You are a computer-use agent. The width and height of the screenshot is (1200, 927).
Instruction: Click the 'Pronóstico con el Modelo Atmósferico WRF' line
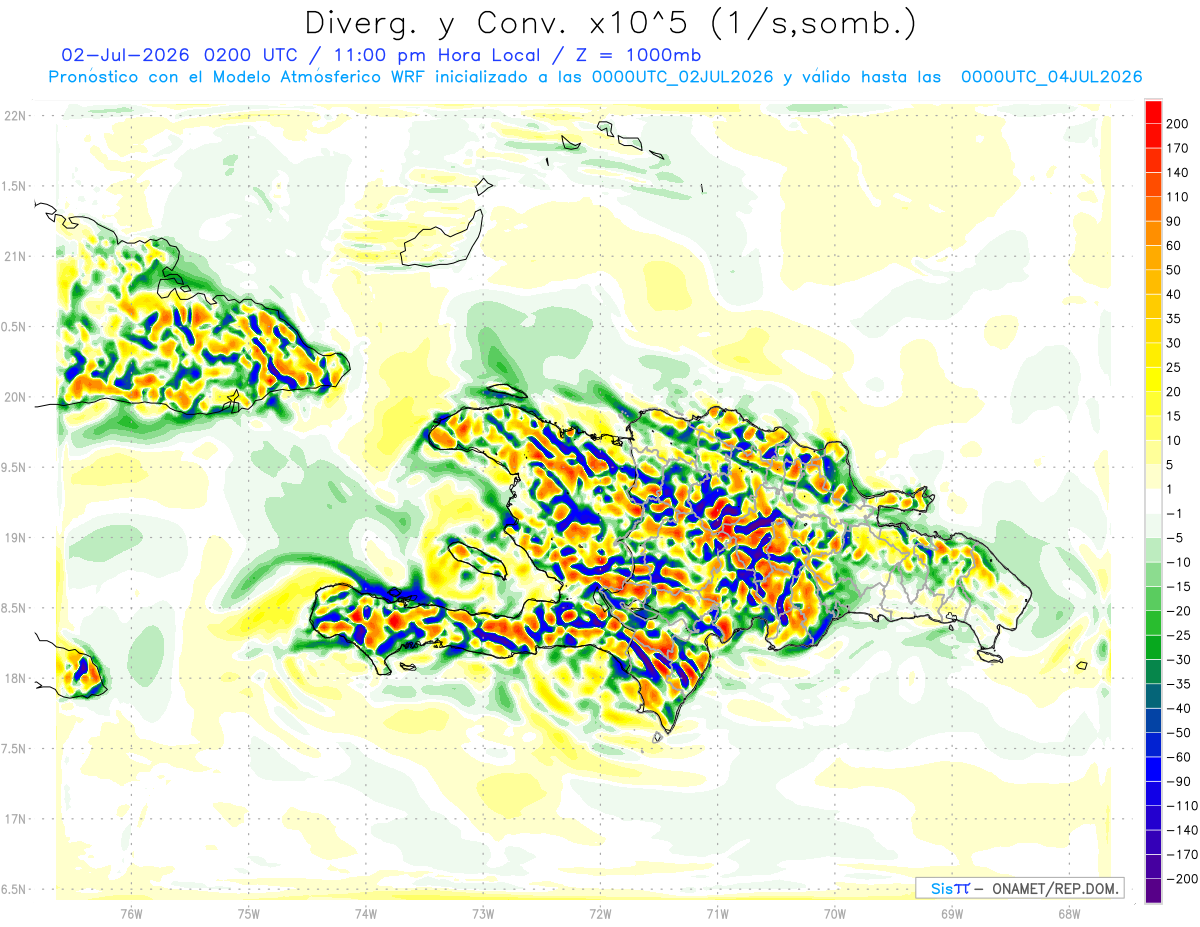point(238,77)
